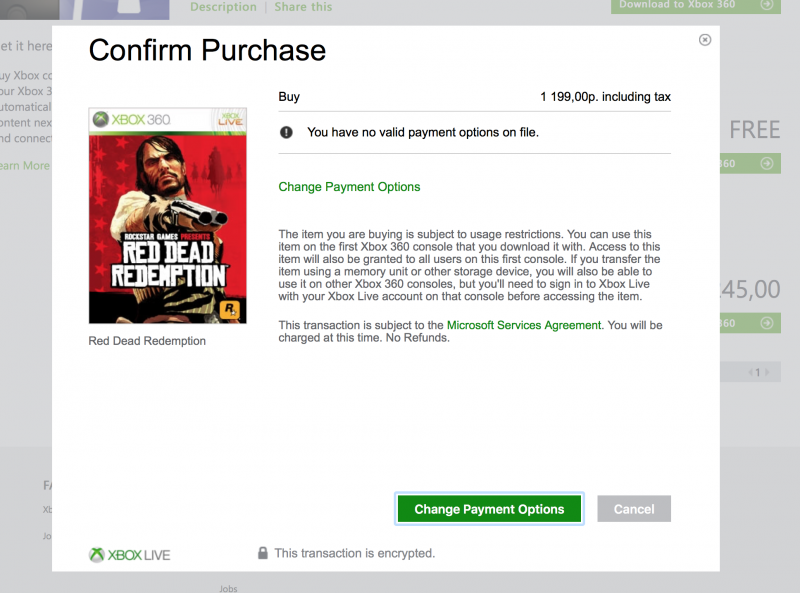
Task: Click the arrow icon below the 45,00 price
Action: tap(767, 323)
